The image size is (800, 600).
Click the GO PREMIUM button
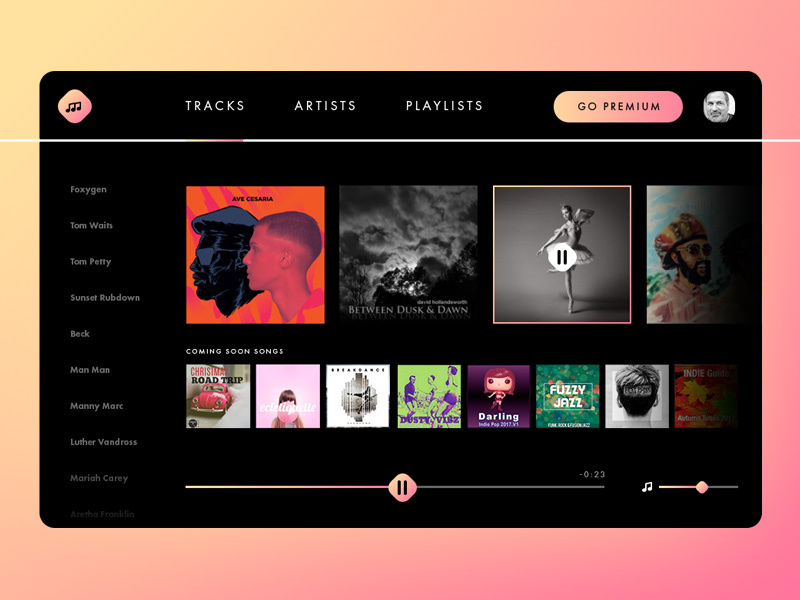(617, 106)
